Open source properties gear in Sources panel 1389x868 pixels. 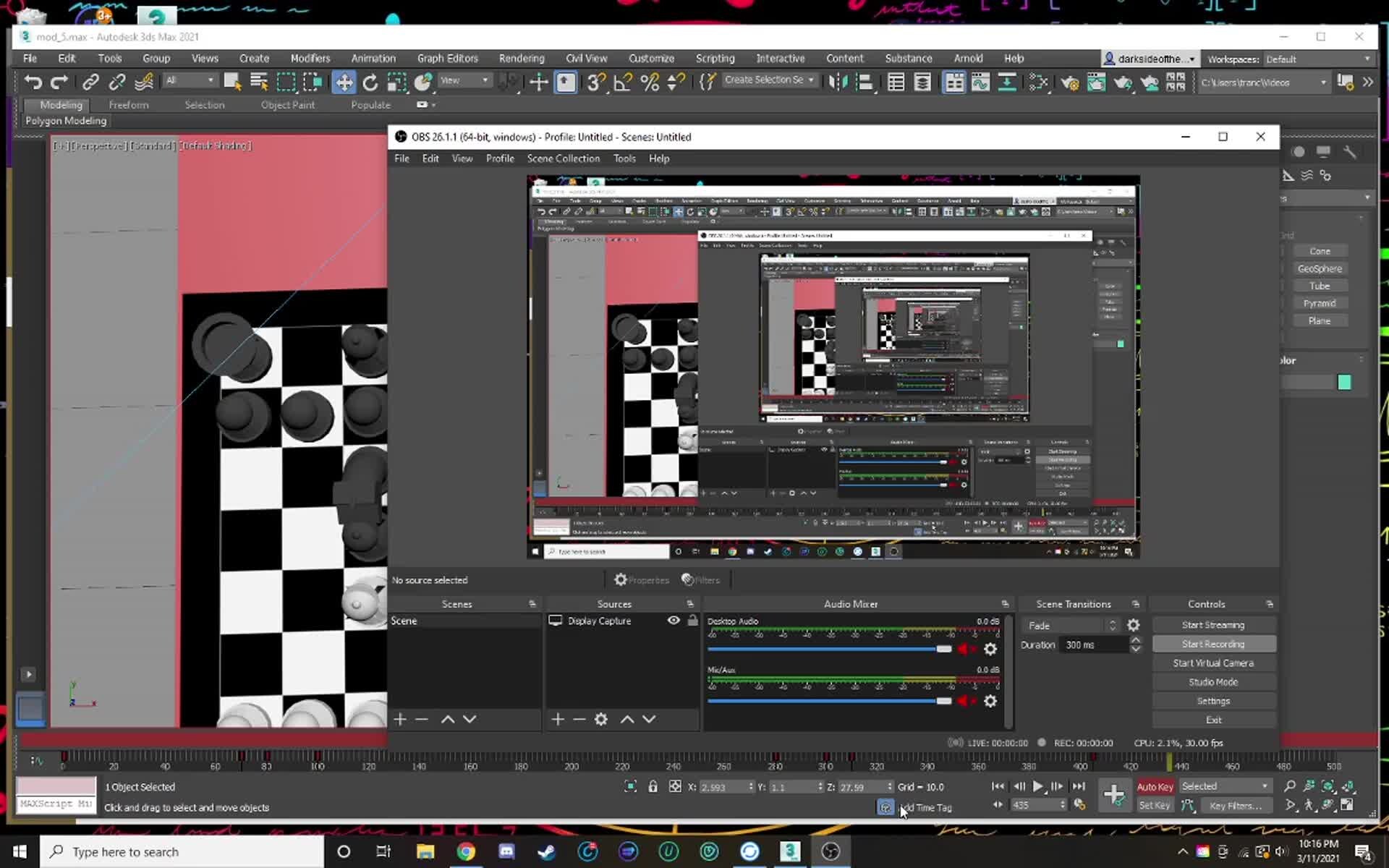pyautogui.click(x=600, y=719)
